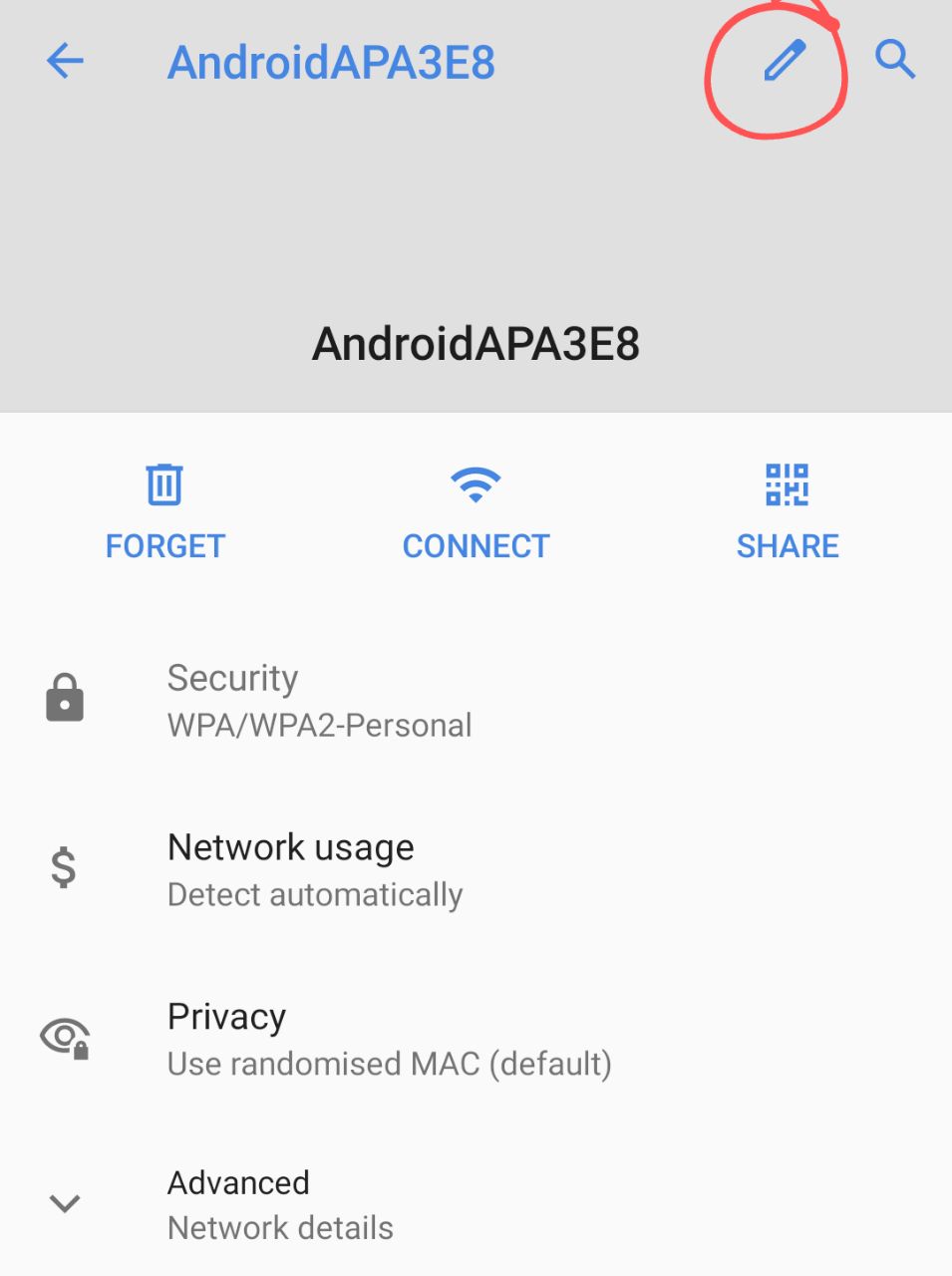Expand the Advanced section title
The height and width of the screenshot is (1276, 952).
pos(238,1183)
